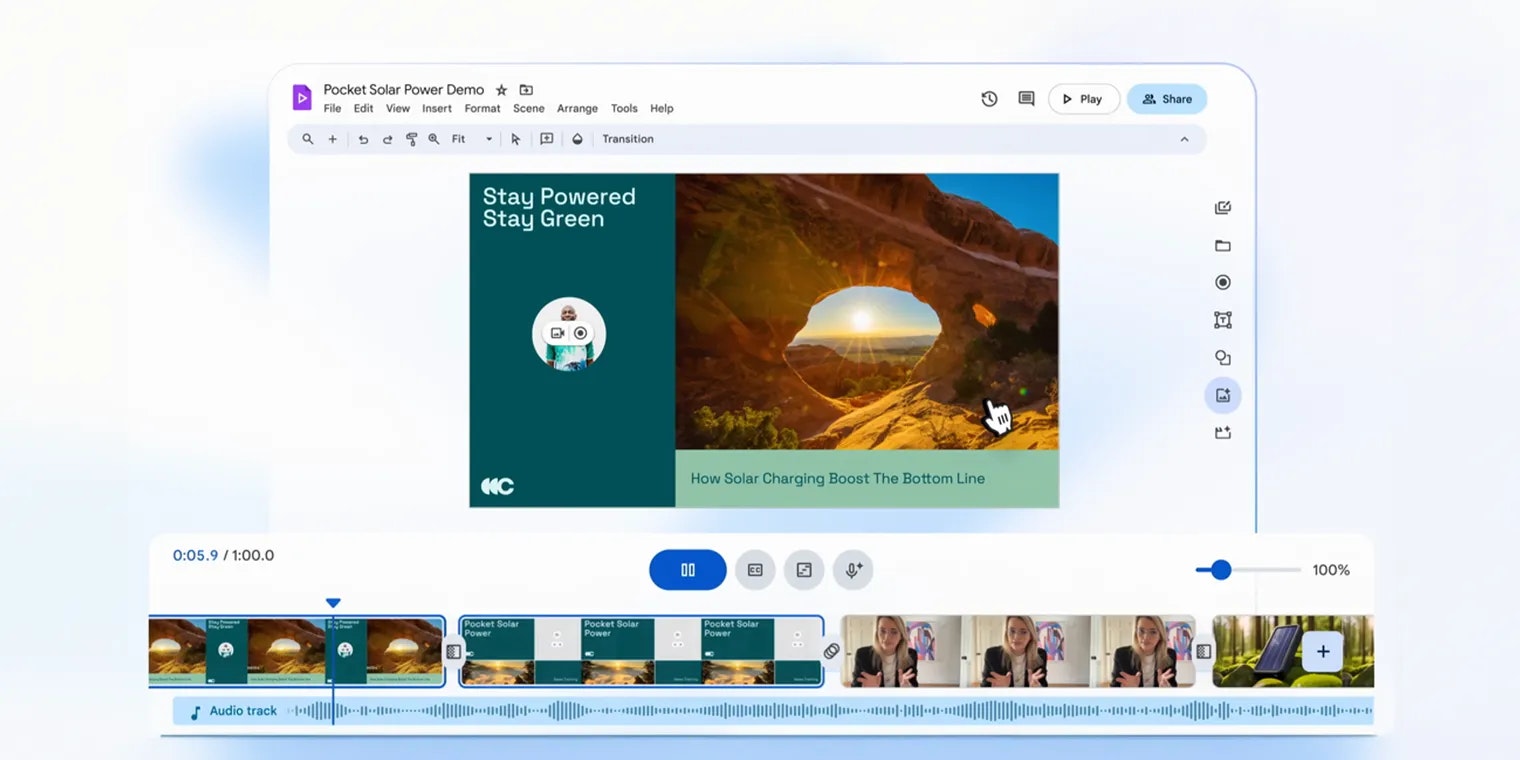Open the Insert menu
The height and width of the screenshot is (760, 1520).
coord(437,109)
